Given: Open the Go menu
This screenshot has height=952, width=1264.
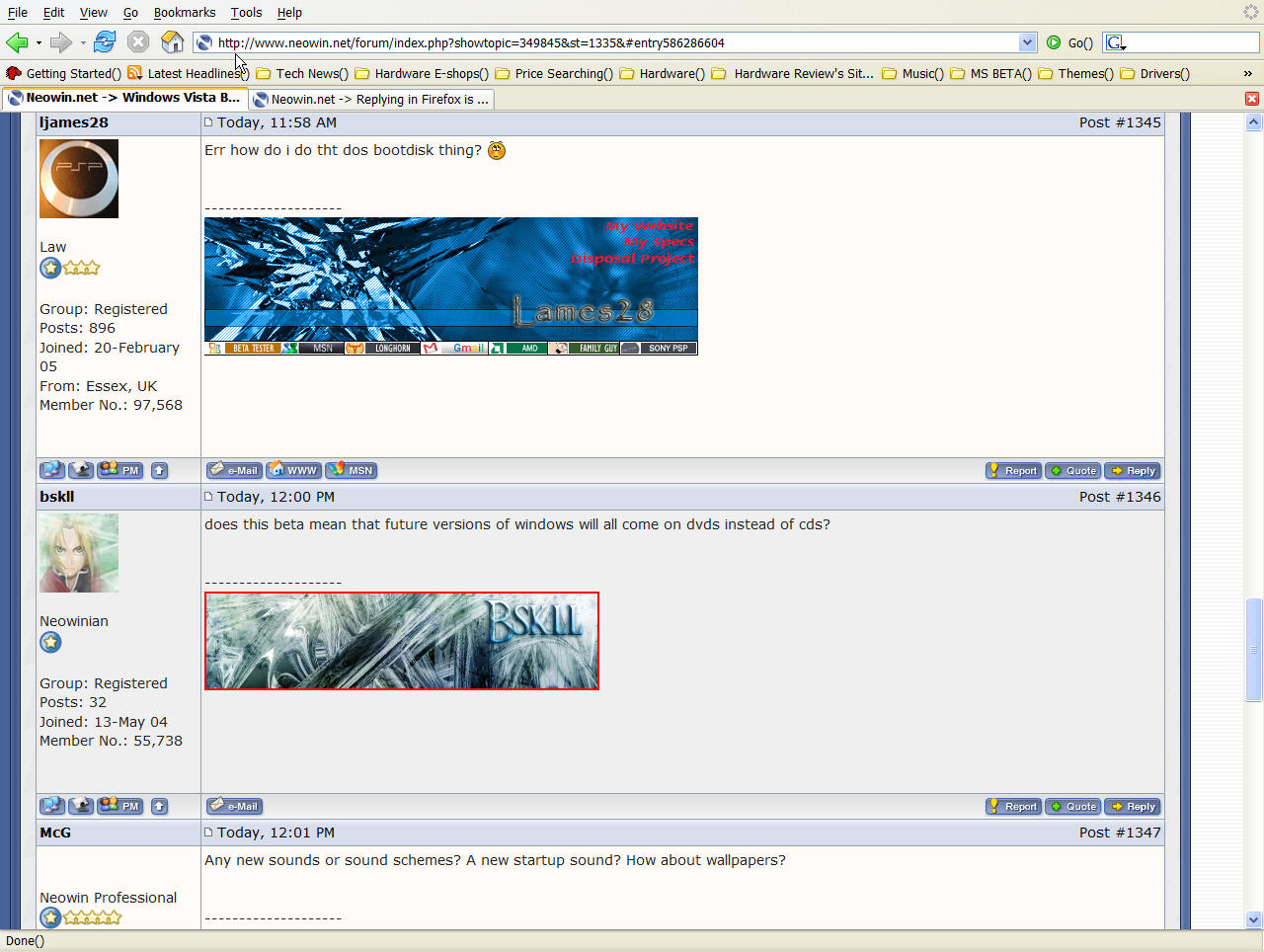Looking at the screenshot, I should 130,12.
